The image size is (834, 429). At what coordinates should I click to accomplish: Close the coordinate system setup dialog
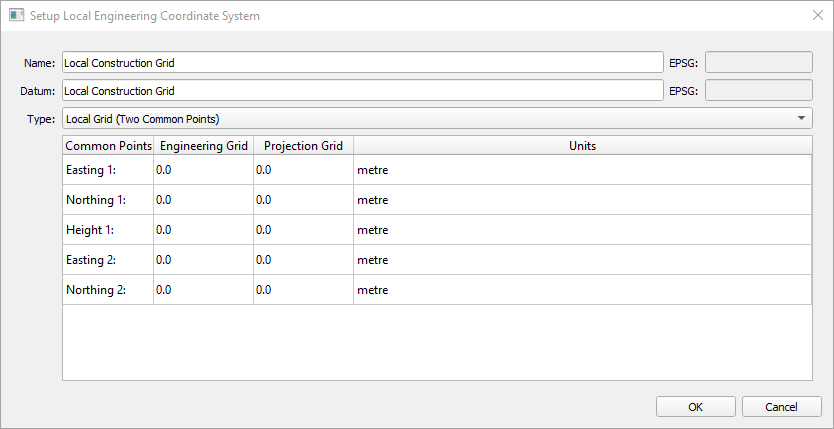click(x=816, y=15)
